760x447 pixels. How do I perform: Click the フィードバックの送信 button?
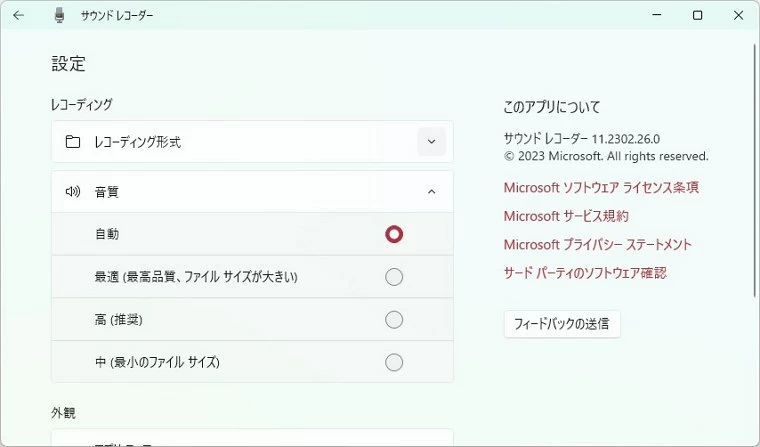tap(562, 324)
